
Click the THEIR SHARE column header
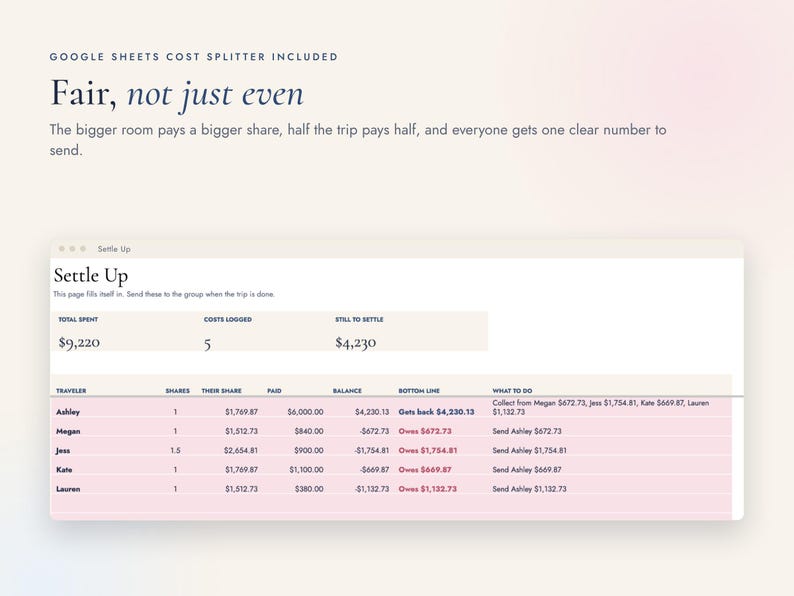tap(221, 391)
